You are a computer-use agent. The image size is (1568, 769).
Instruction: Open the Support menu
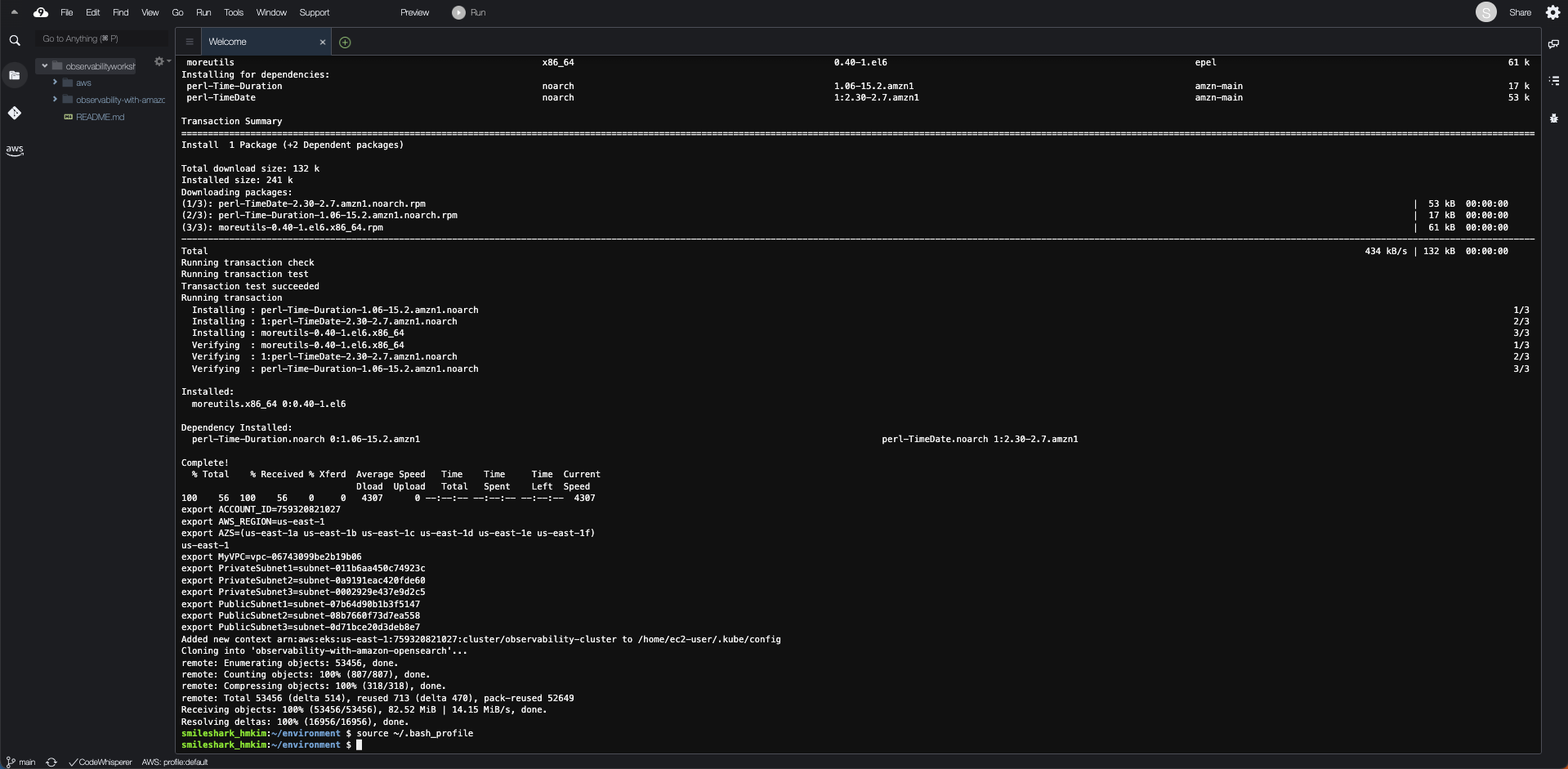point(315,12)
